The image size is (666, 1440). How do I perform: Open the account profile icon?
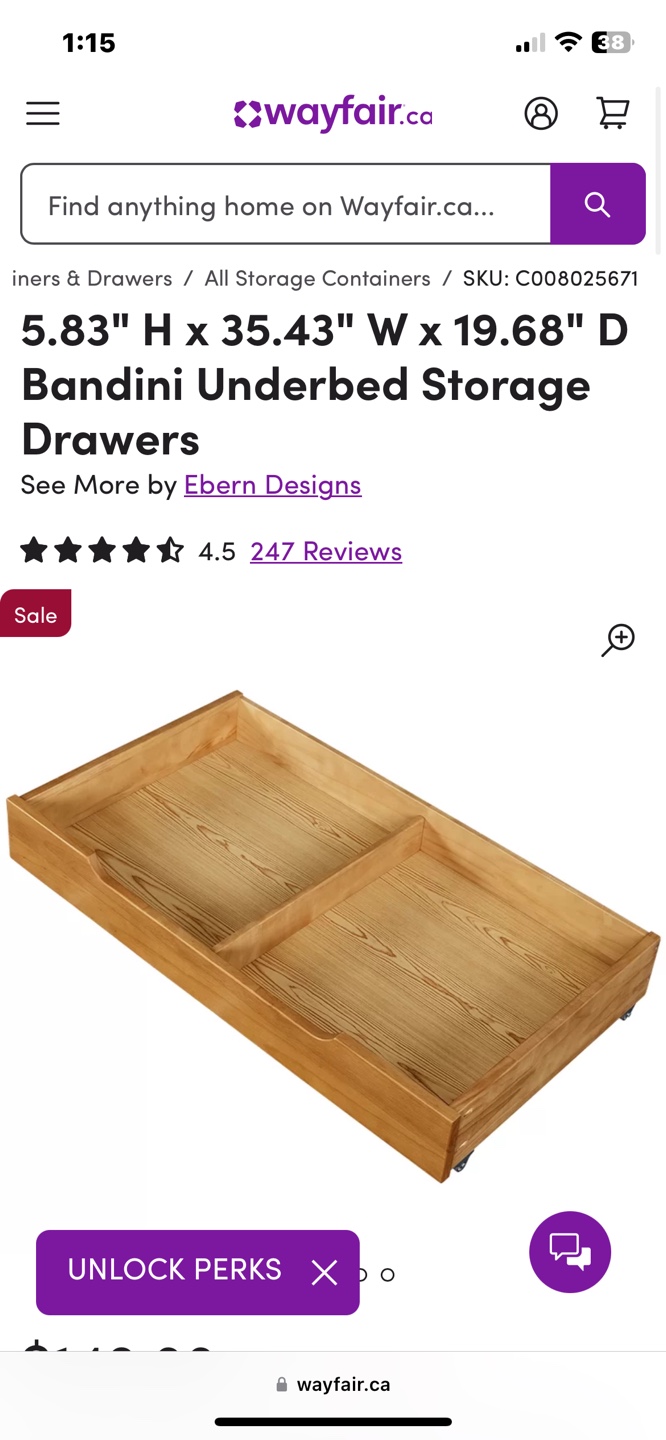(541, 113)
